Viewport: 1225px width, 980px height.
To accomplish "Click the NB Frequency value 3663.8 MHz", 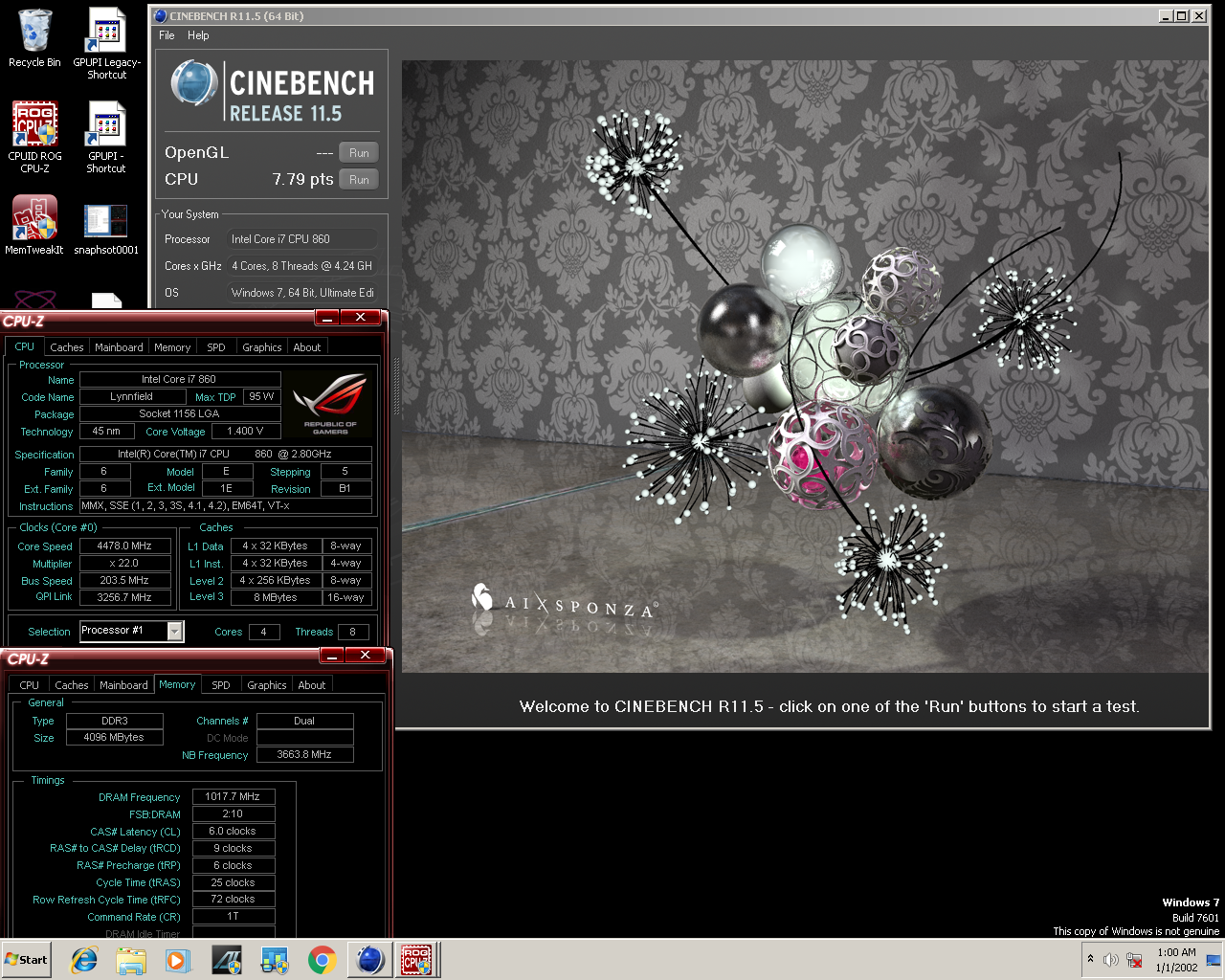I will pyautogui.click(x=304, y=754).
